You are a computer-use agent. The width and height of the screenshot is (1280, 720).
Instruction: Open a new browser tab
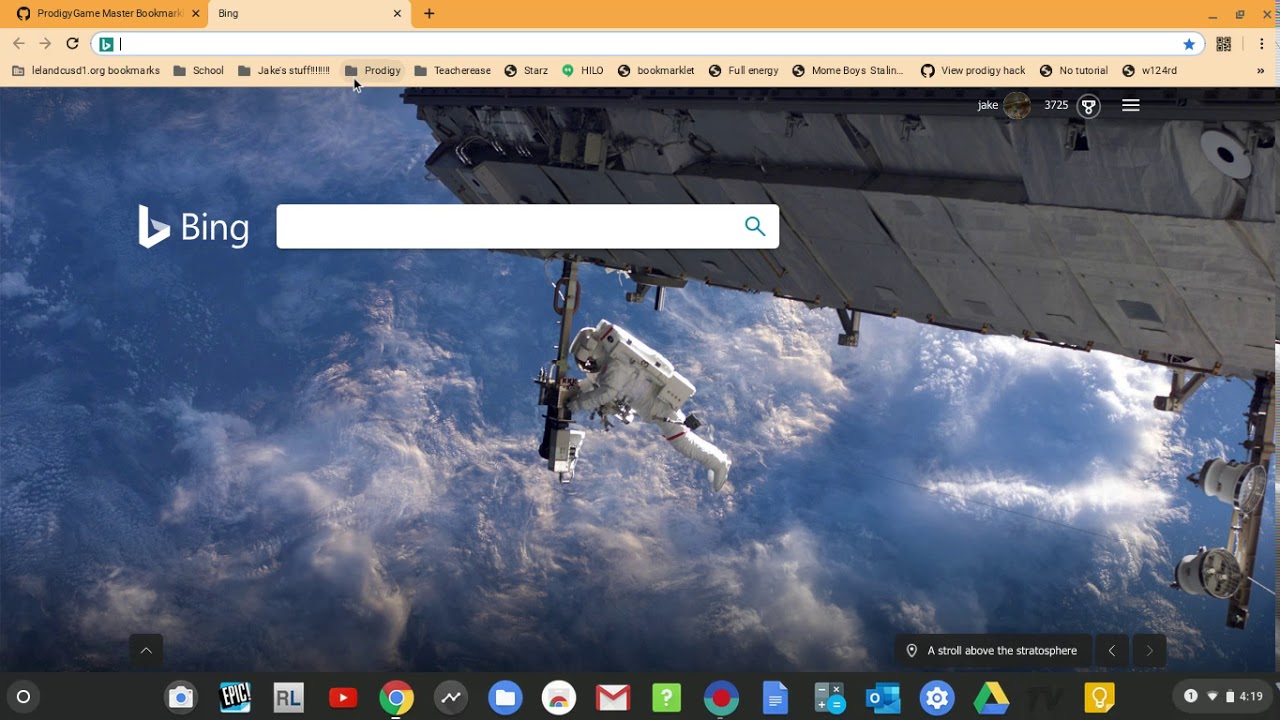point(429,14)
